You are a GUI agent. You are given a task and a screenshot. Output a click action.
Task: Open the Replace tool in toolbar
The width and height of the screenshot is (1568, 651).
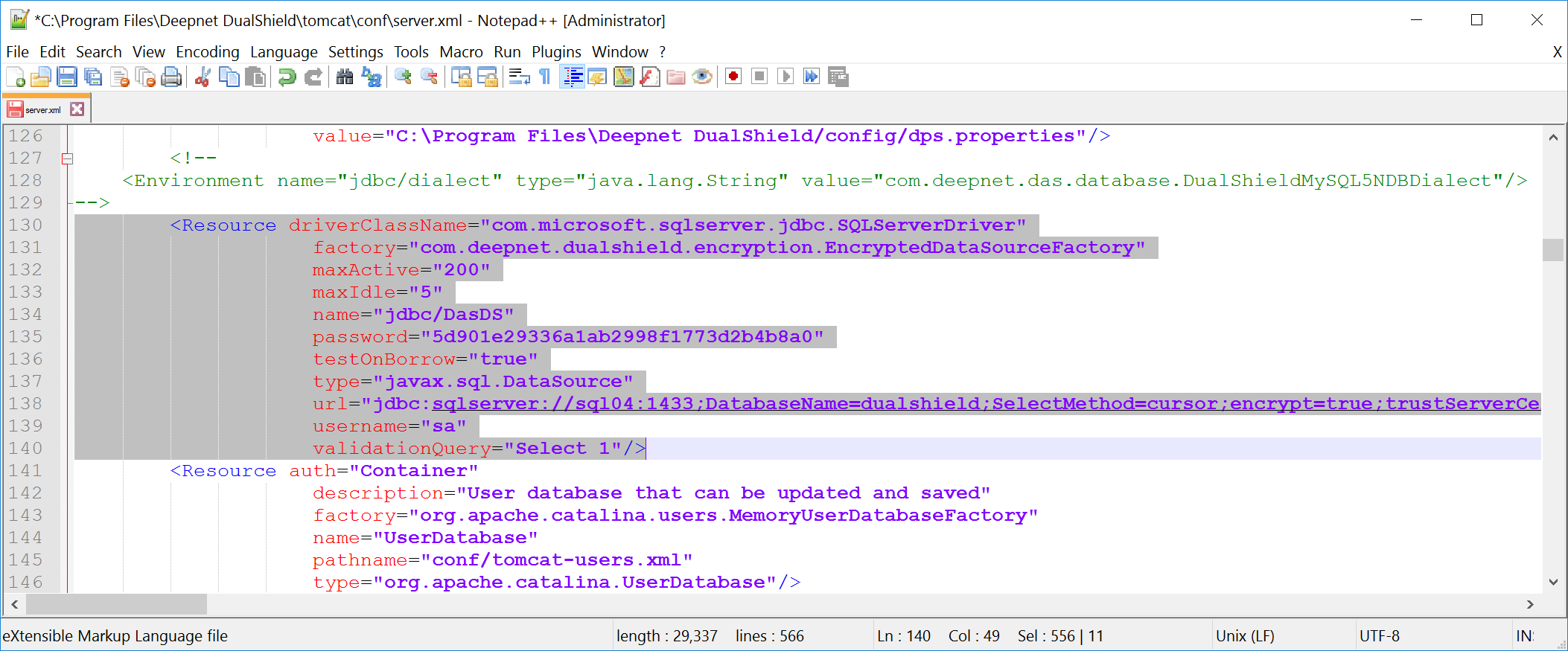371,77
